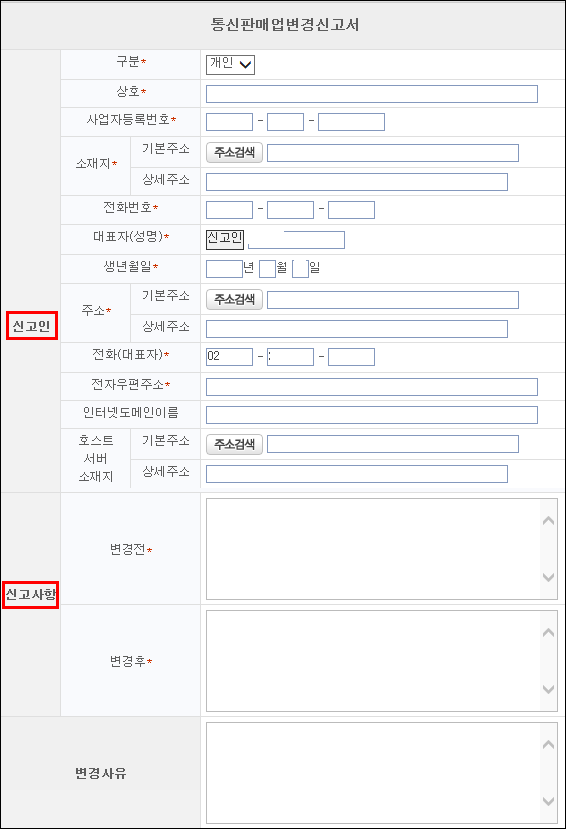The image size is (566, 829).
Task: Click the 대표자(성명) name field
Action: coord(296,240)
